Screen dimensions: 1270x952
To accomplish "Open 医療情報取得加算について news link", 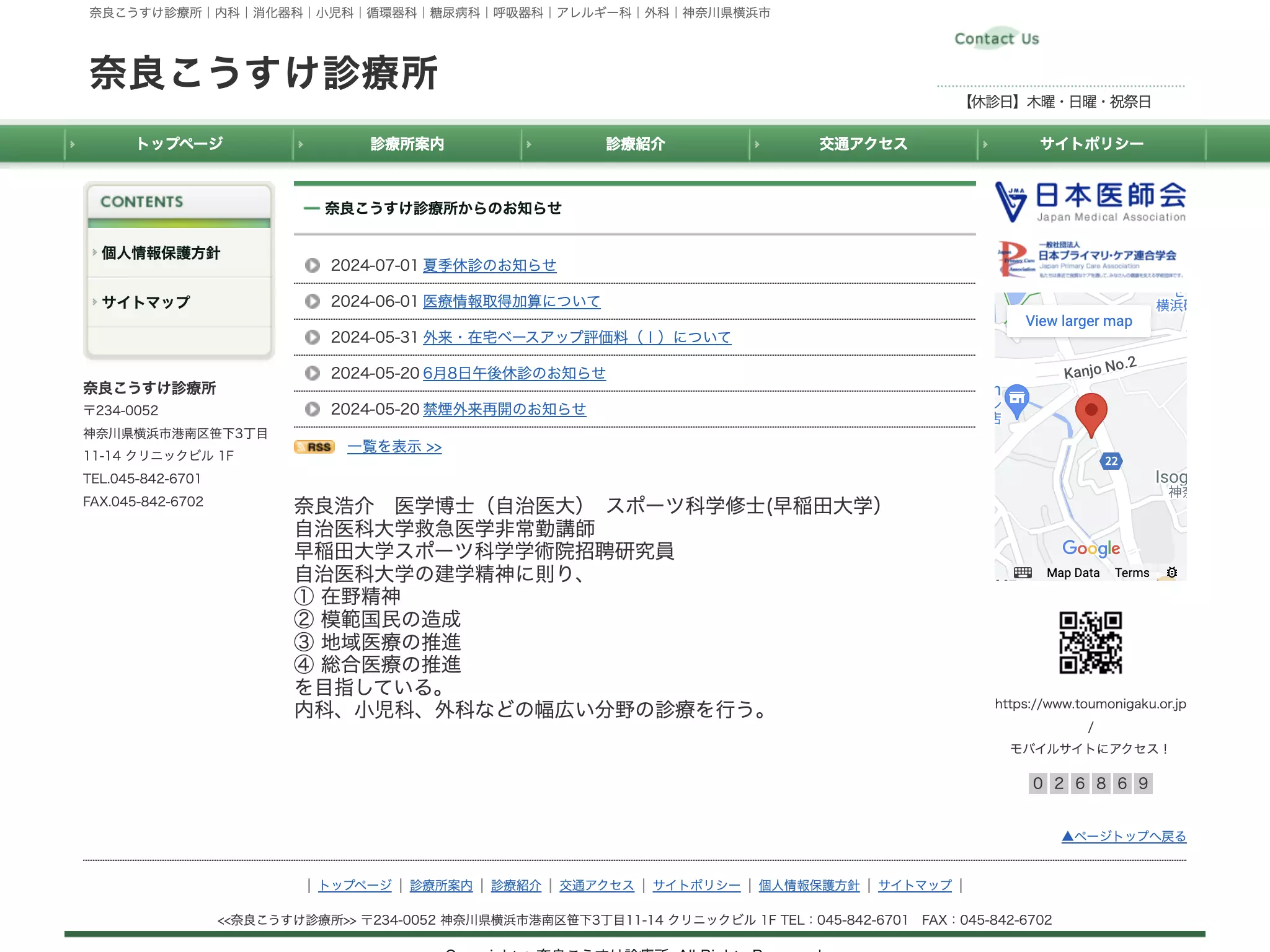I will [512, 301].
